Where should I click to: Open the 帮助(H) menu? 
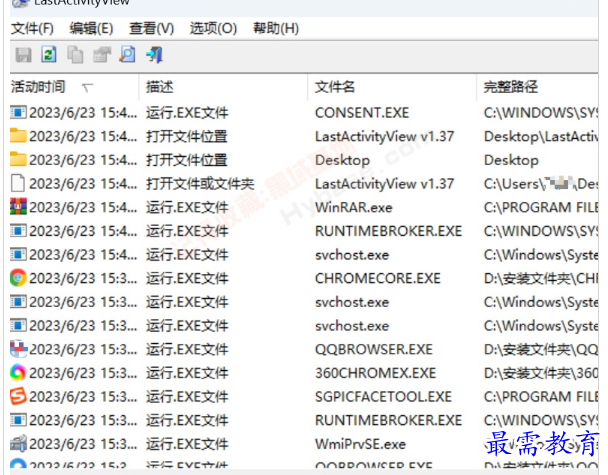[x=276, y=28]
